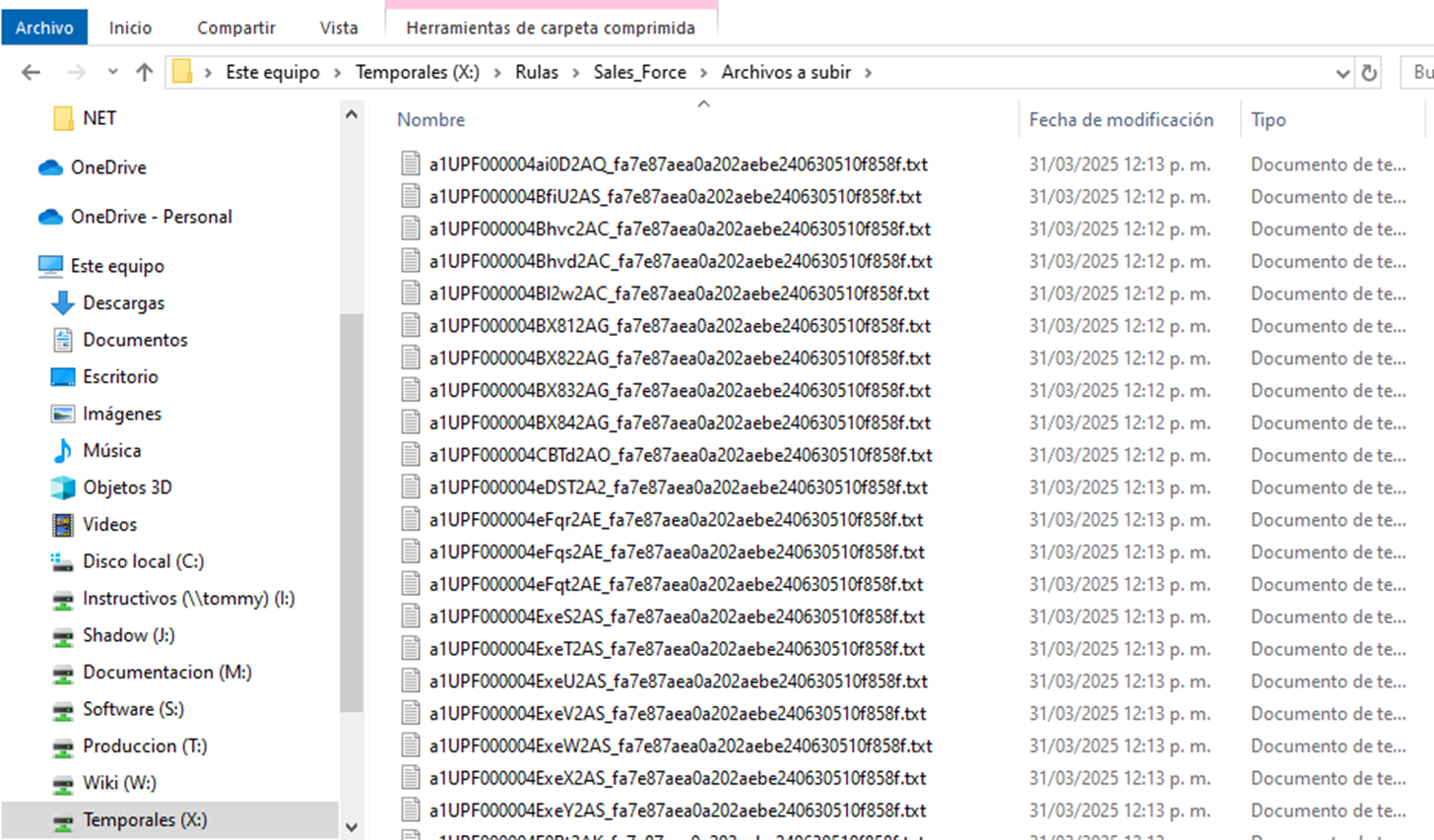Navigate to Temporales (X:) in breadcrumb
Image resolution: width=1434 pixels, height=840 pixels.
pyautogui.click(x=418, y=72)
